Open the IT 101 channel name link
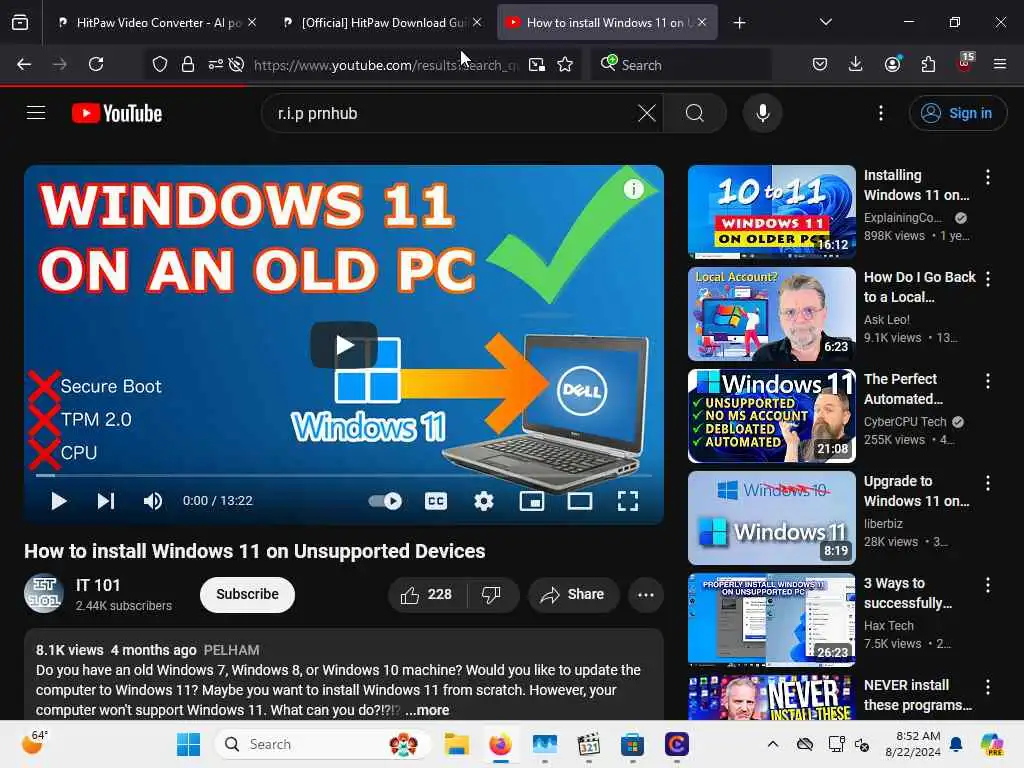 click(98, 585)
